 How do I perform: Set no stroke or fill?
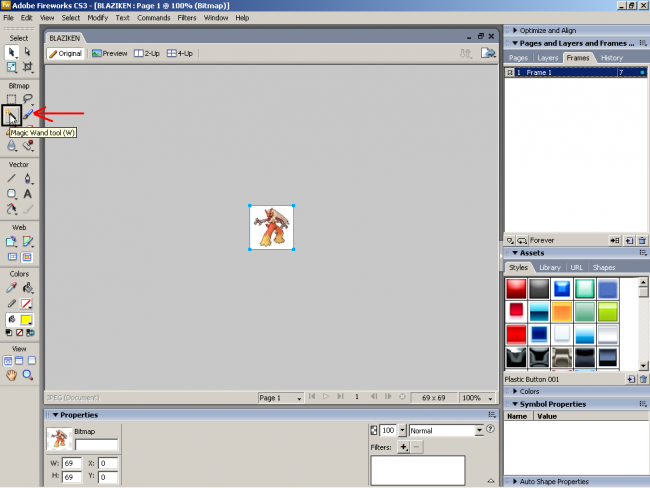[x=19, y=333]
